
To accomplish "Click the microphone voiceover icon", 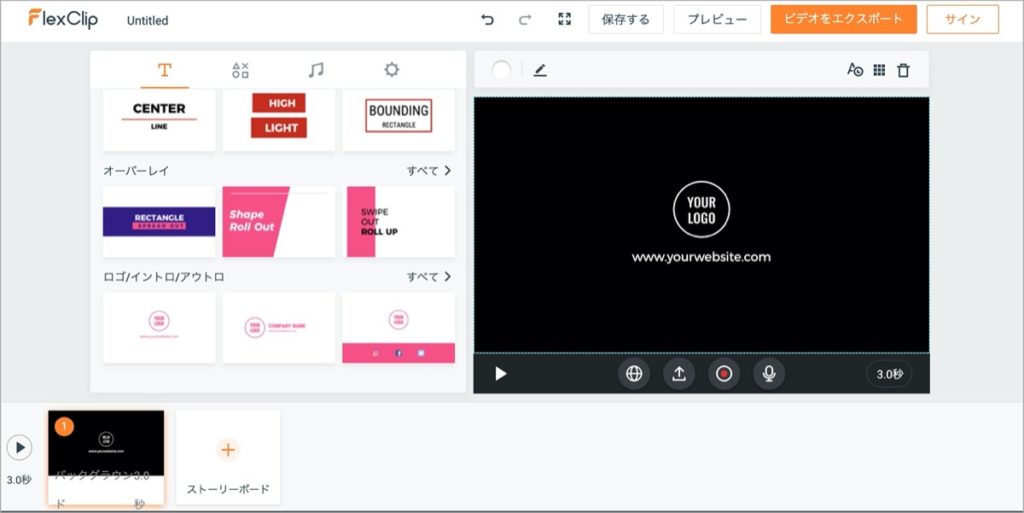I will point(769,373).
